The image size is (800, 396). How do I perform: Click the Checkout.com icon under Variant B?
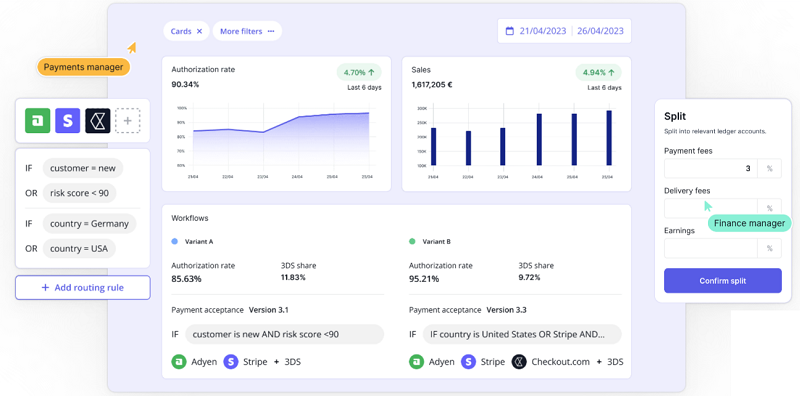[x=519, y=362]
